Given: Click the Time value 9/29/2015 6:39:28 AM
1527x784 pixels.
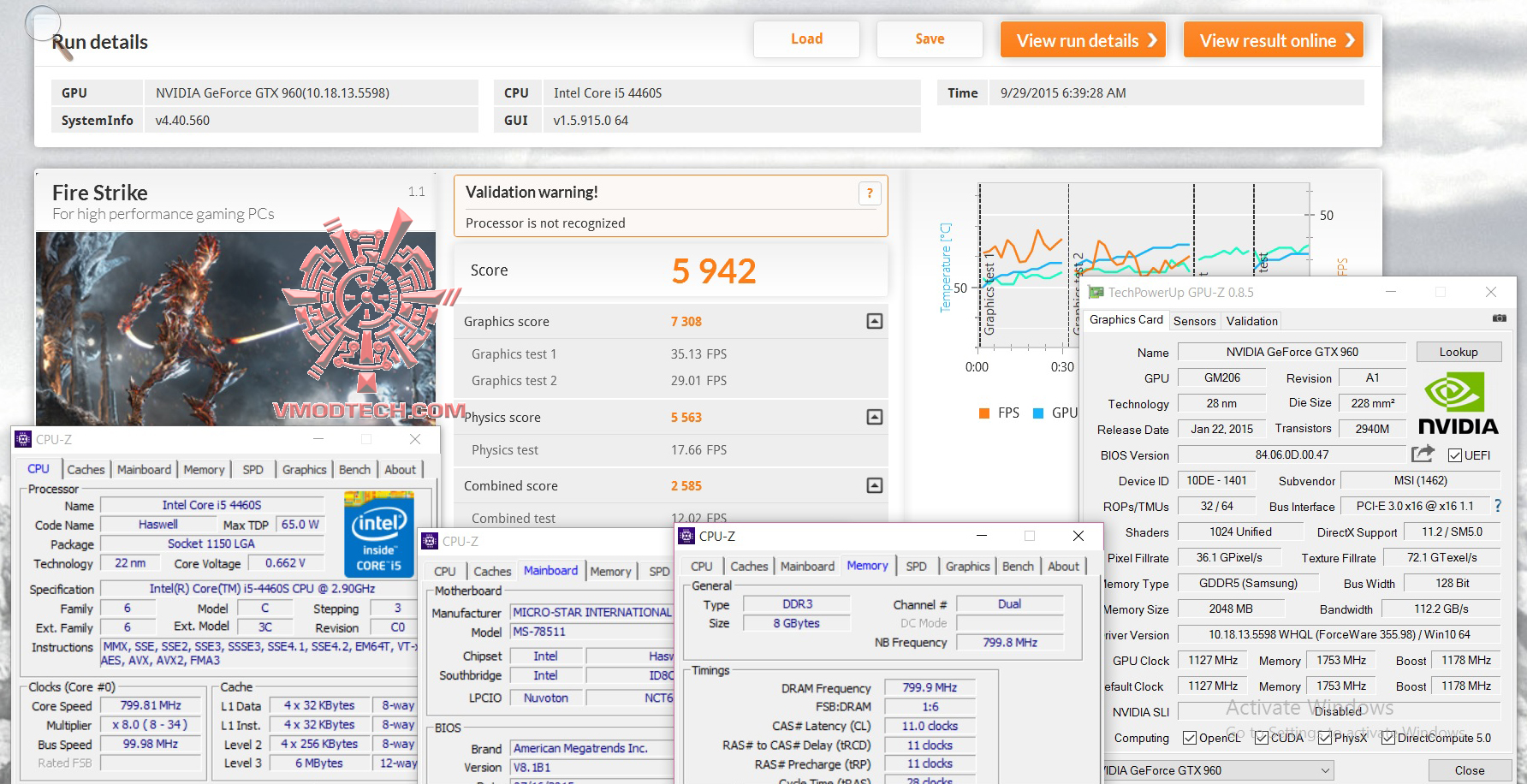Looking at the screenshot, I should point(1063,93).
